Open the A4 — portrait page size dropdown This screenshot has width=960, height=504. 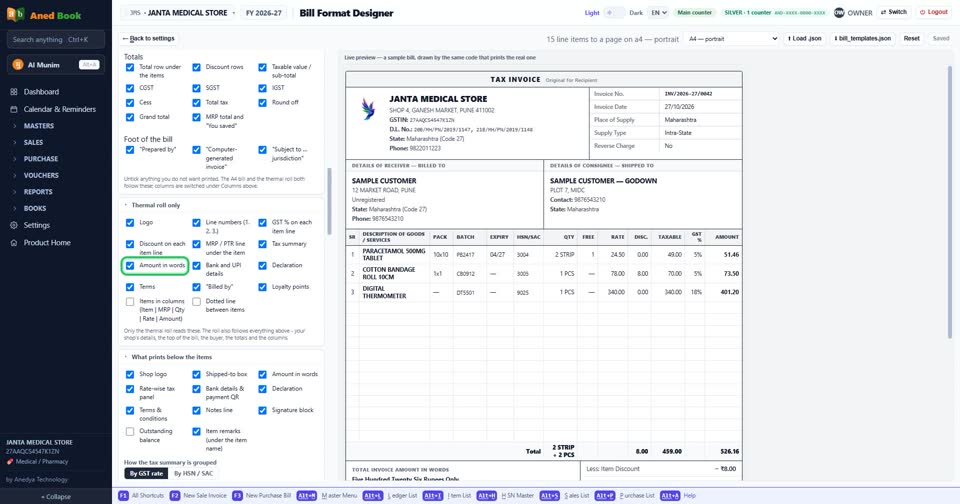732,39
